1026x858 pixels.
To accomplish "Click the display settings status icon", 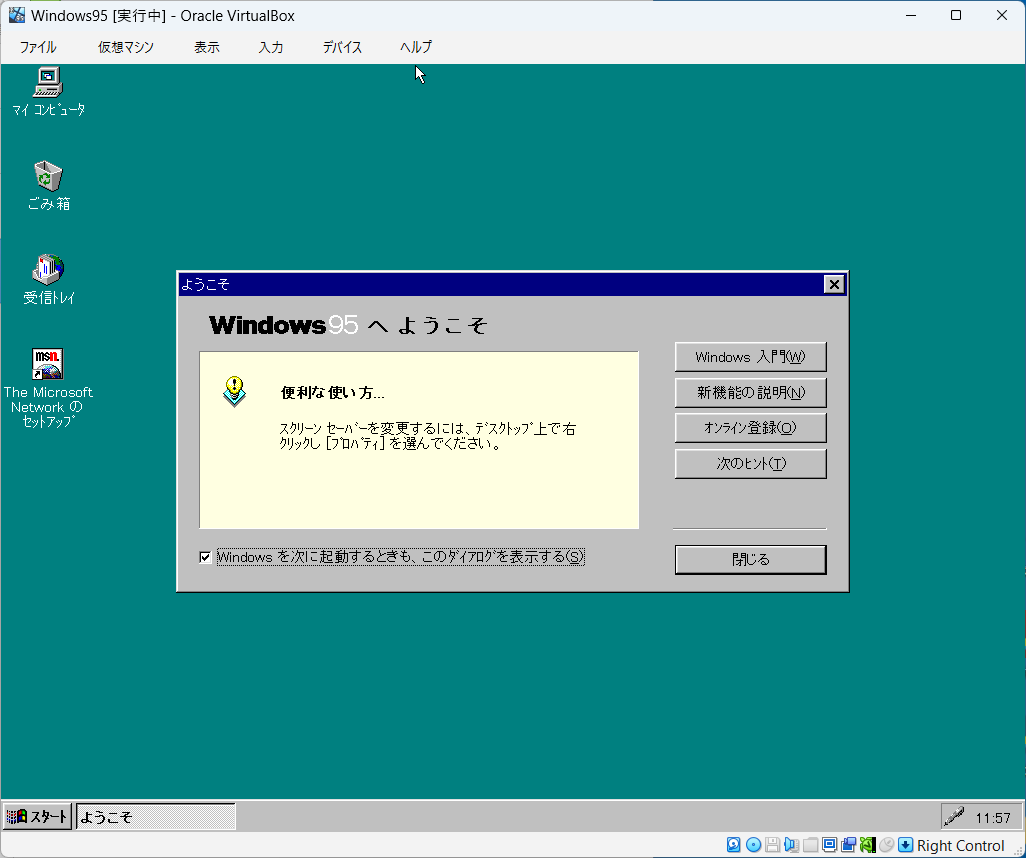I will 830,845.
